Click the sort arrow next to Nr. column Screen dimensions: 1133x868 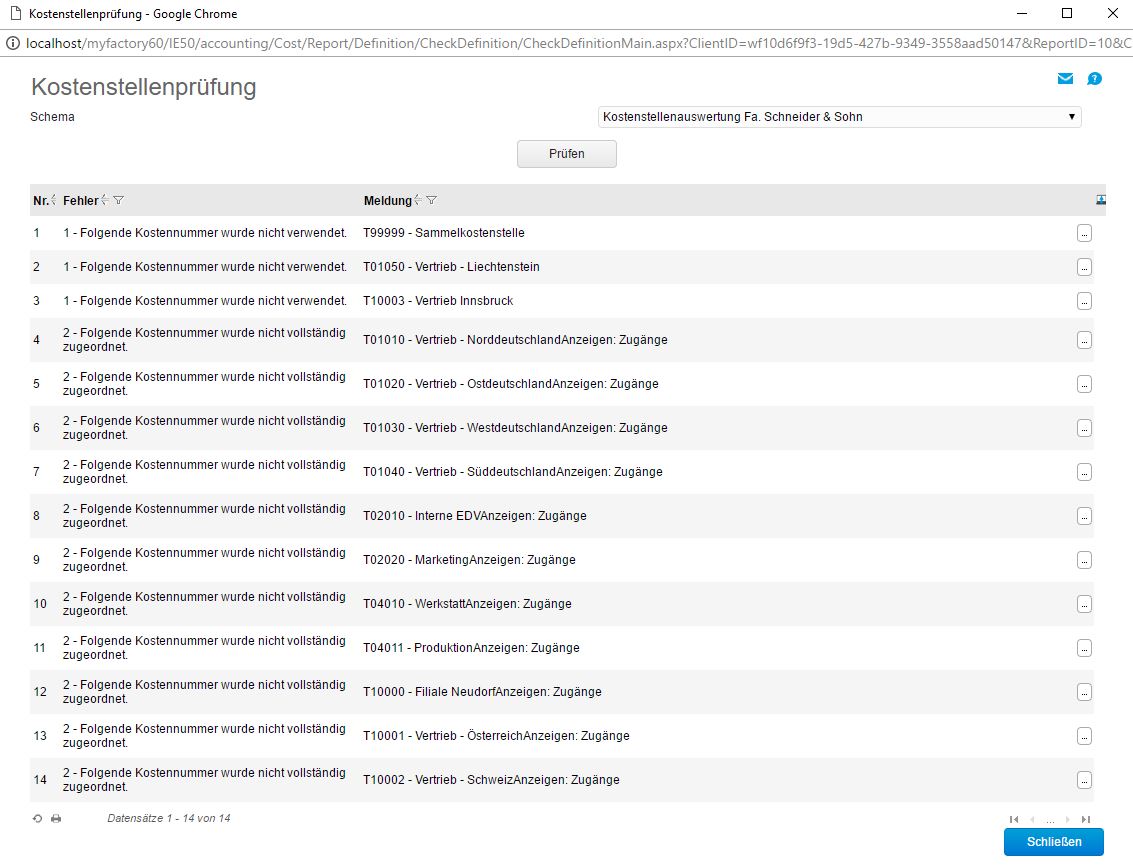tap(53, 200)
